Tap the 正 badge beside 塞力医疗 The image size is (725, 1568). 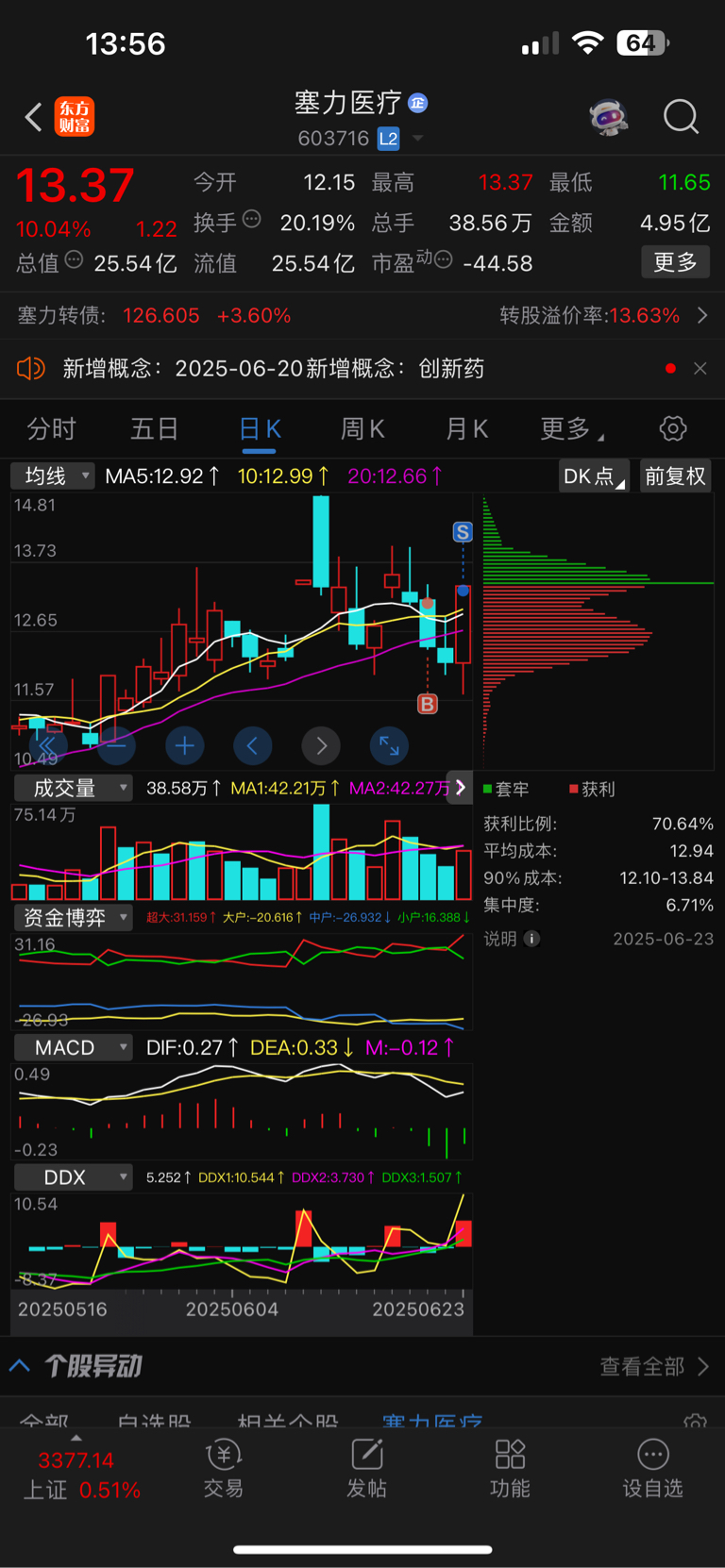coord(417,103)
